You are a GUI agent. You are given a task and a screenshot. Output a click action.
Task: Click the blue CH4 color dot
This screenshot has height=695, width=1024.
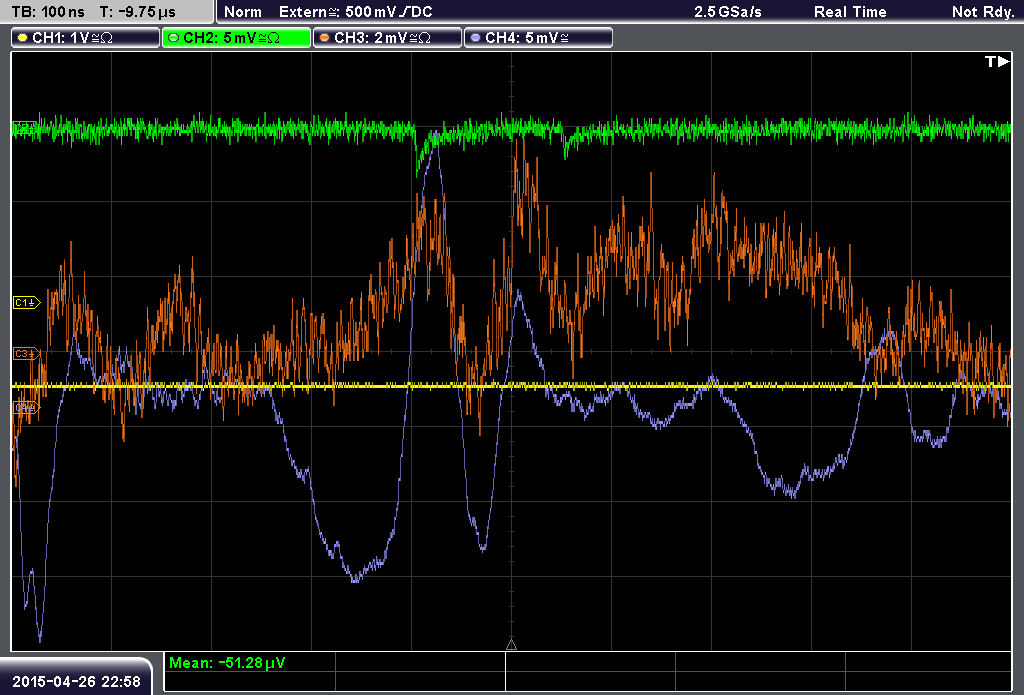pyautogui.click(x=475, y=38)
